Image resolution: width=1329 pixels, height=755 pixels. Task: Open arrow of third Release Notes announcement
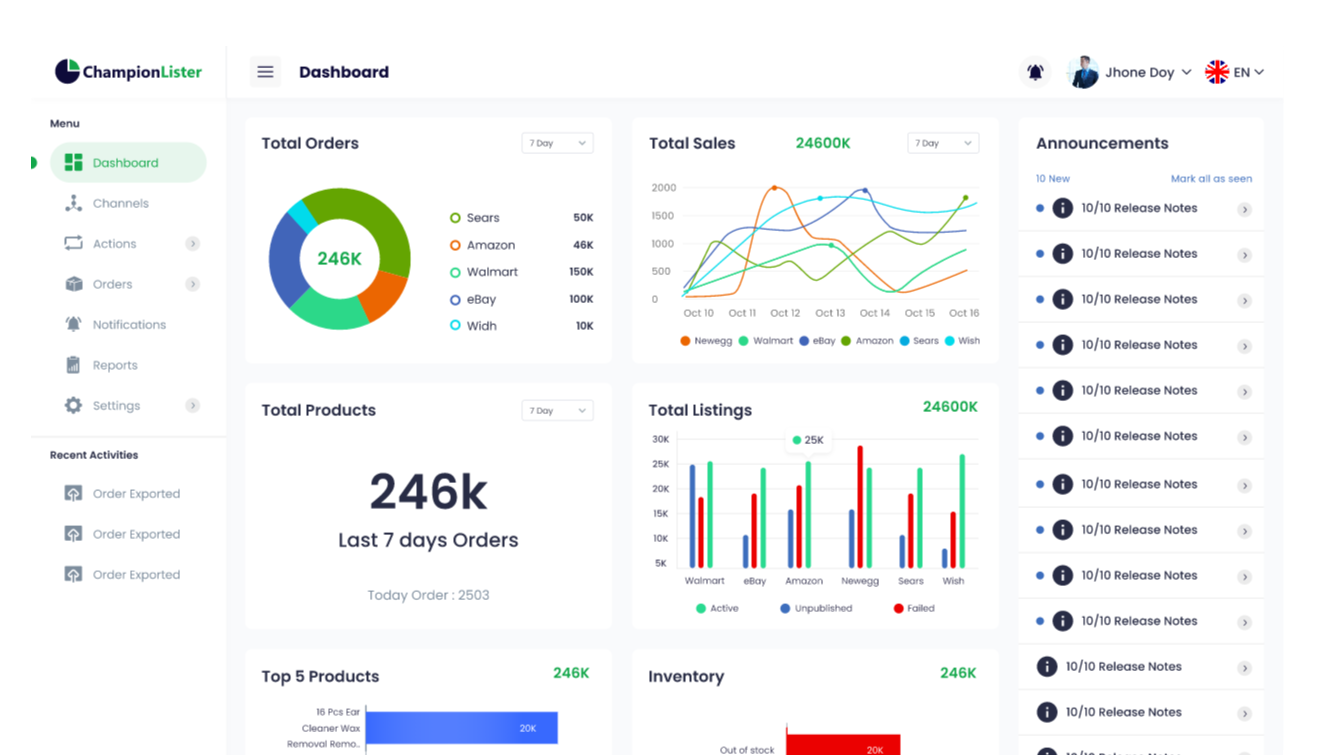[x=1245, y=301]
